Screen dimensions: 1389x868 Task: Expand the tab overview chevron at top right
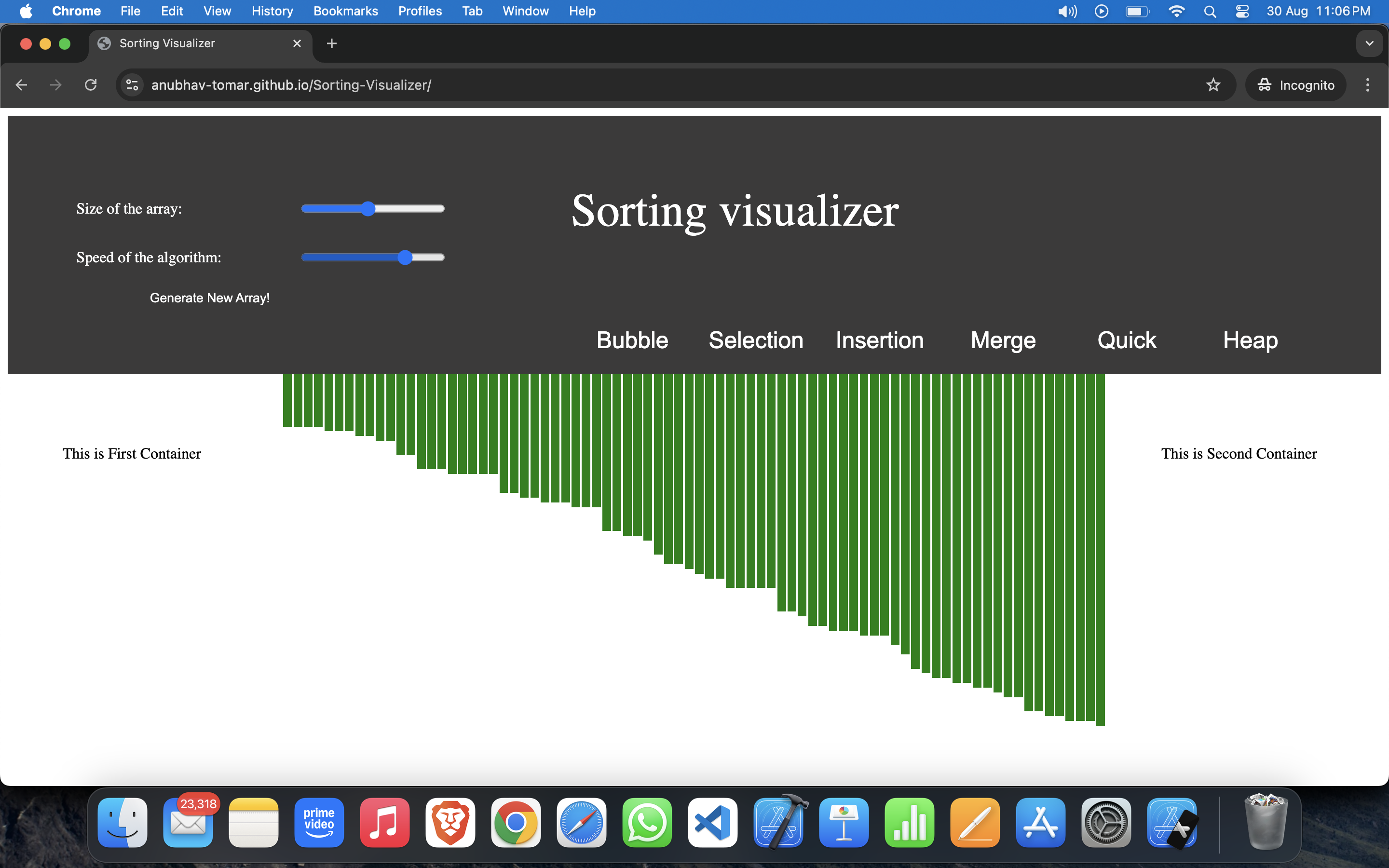pyautogui.click(x=1370, y=43)
